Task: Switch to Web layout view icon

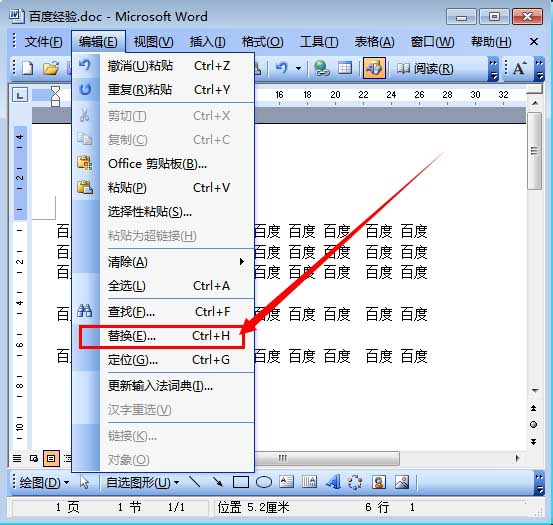Action: (34, 458)
